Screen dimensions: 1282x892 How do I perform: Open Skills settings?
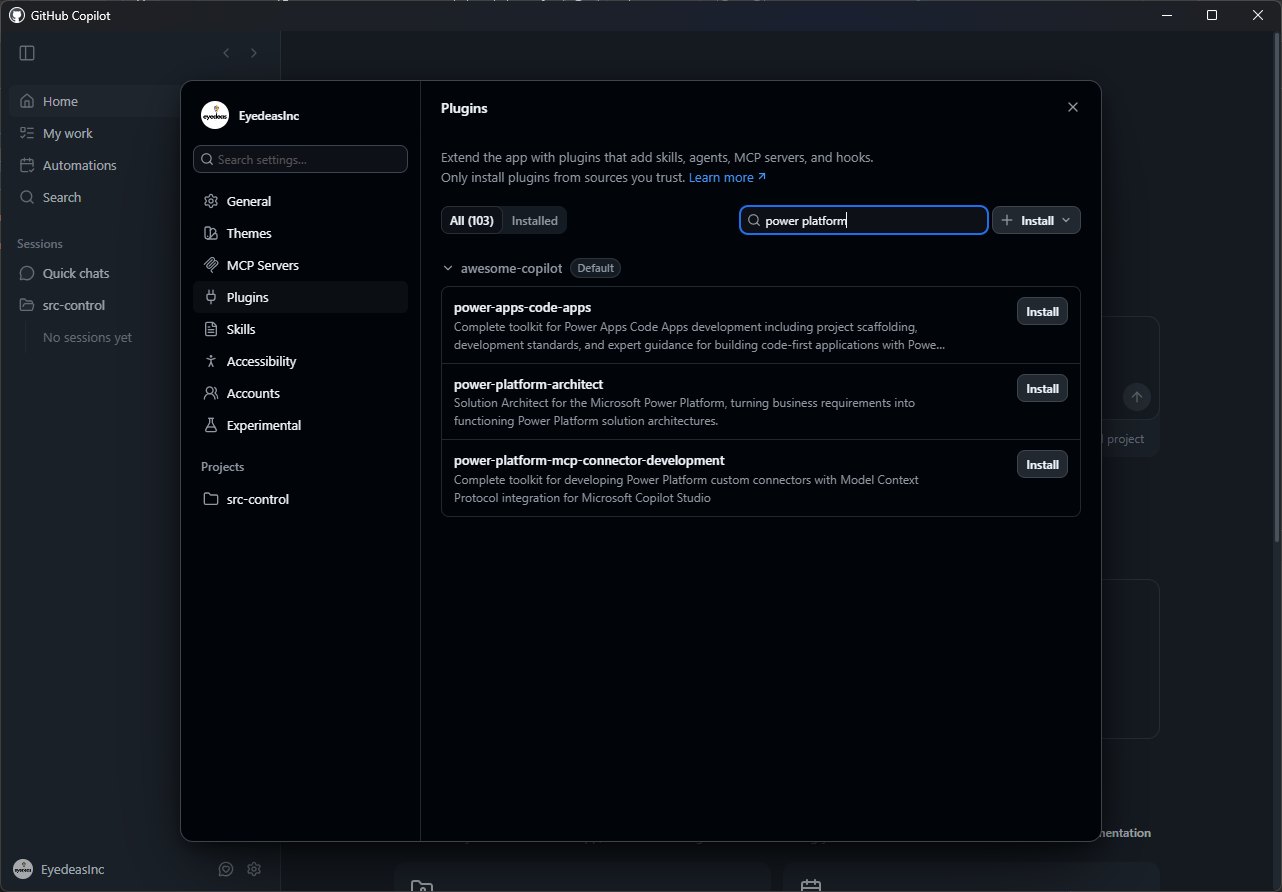coord(300,329)
